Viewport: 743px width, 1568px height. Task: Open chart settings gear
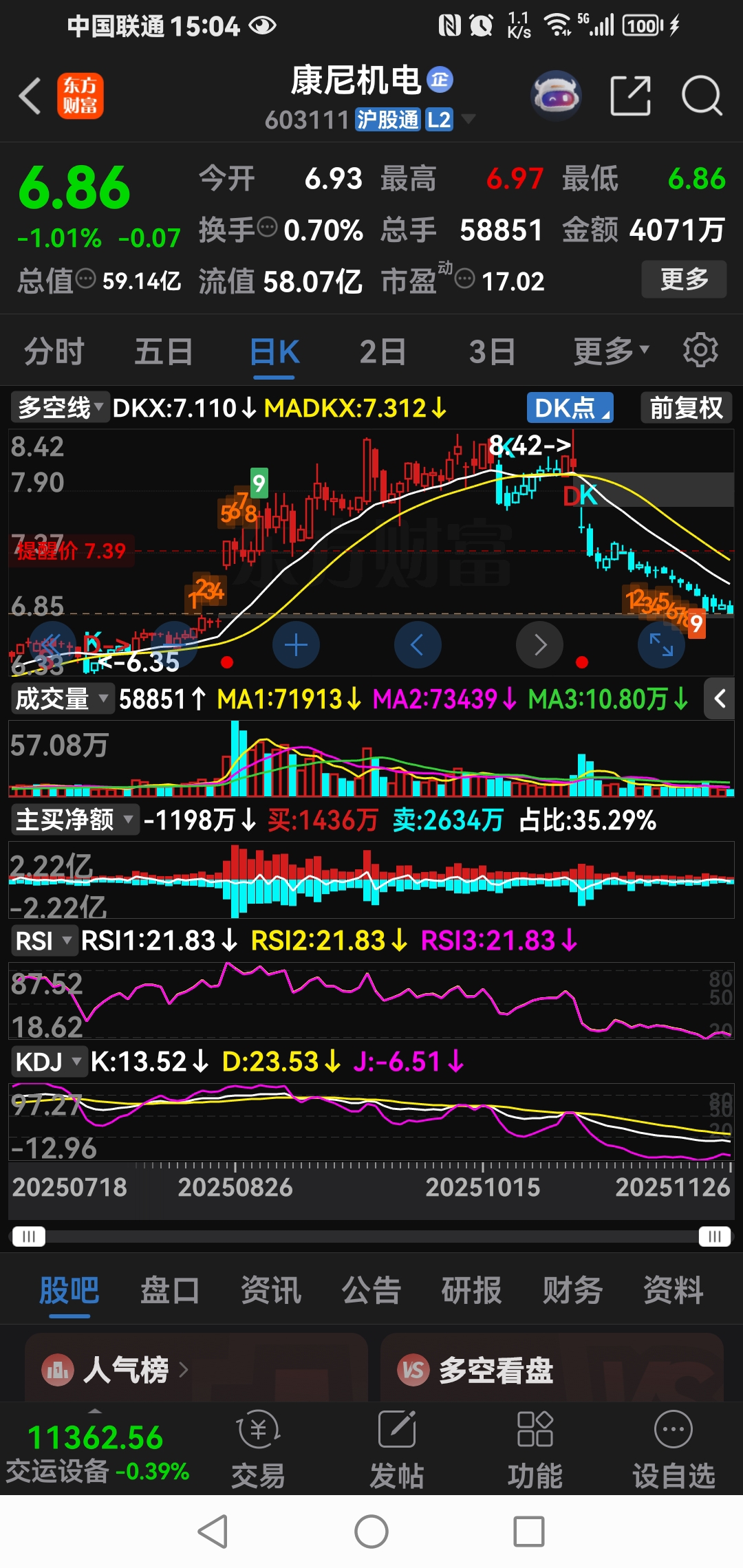[x=700, y=351]
